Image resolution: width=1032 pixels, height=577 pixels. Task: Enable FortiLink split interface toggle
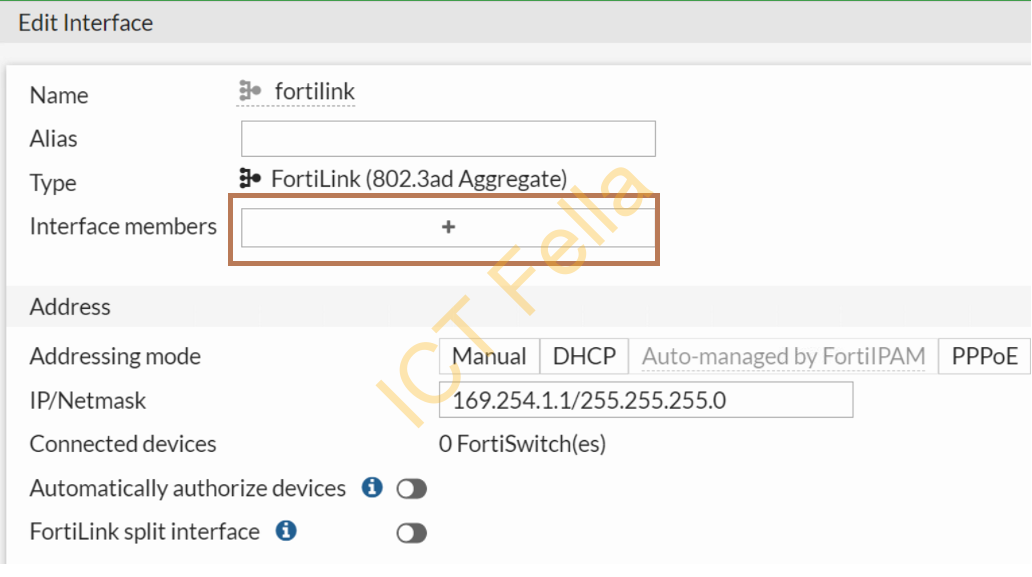(411, 533)
